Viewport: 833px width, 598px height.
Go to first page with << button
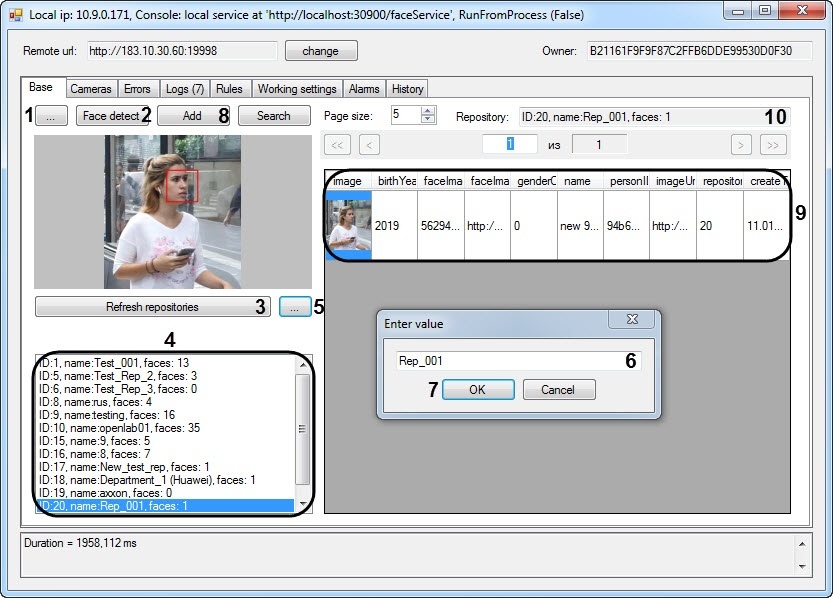coord(337,144)
